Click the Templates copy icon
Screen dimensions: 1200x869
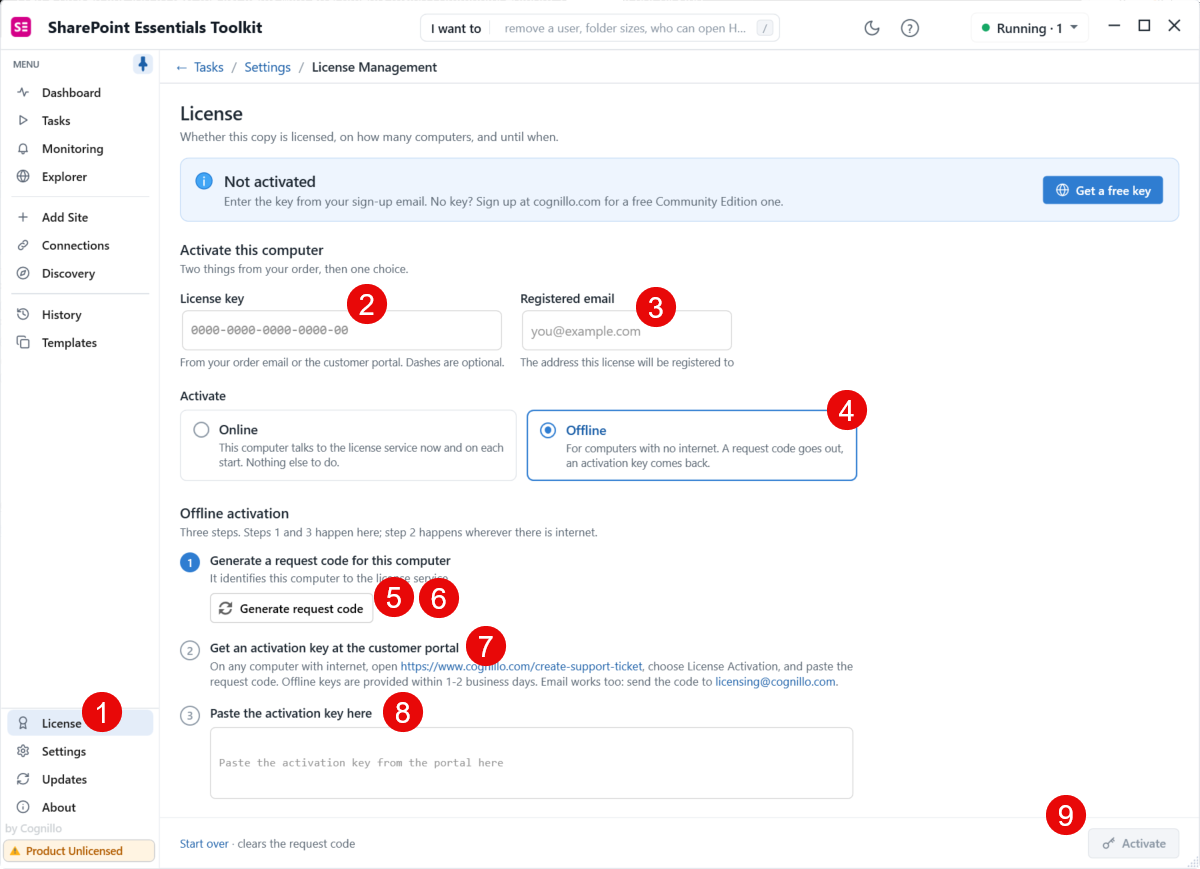tap(23, 342)
